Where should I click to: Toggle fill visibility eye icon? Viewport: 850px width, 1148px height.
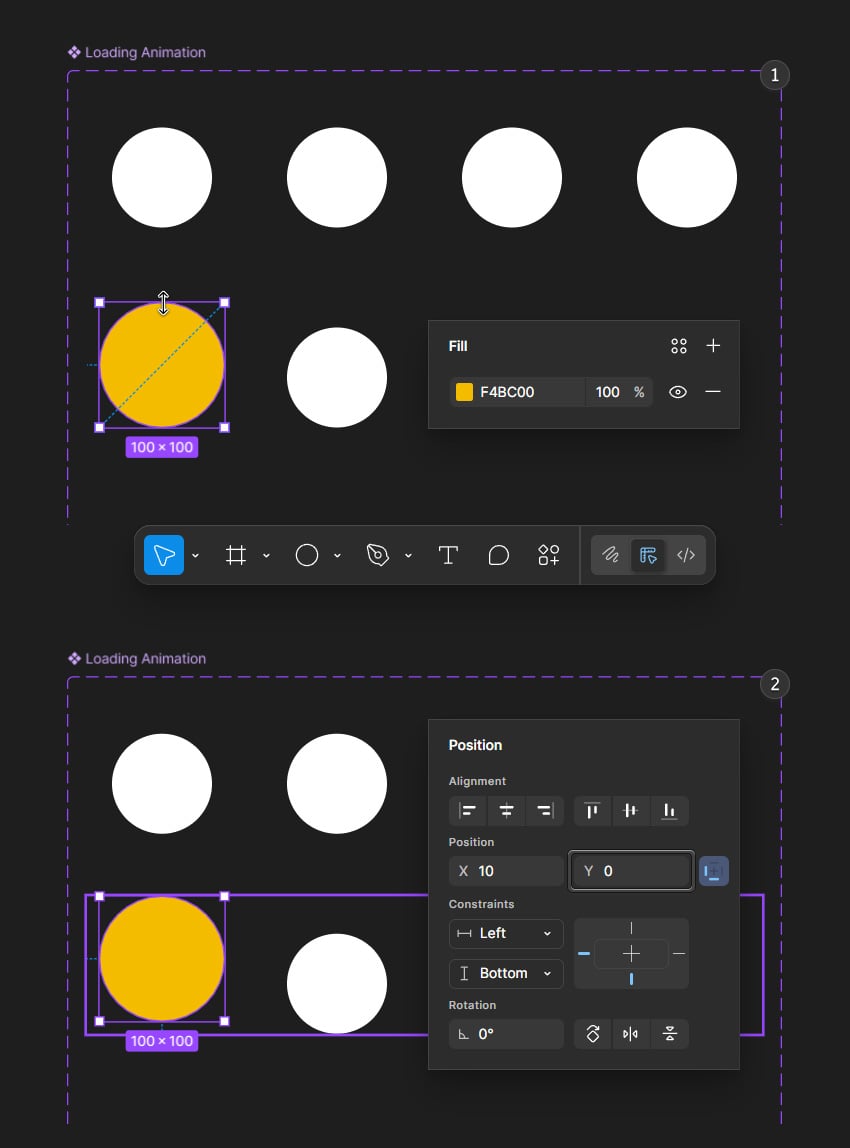click(678, 392)
